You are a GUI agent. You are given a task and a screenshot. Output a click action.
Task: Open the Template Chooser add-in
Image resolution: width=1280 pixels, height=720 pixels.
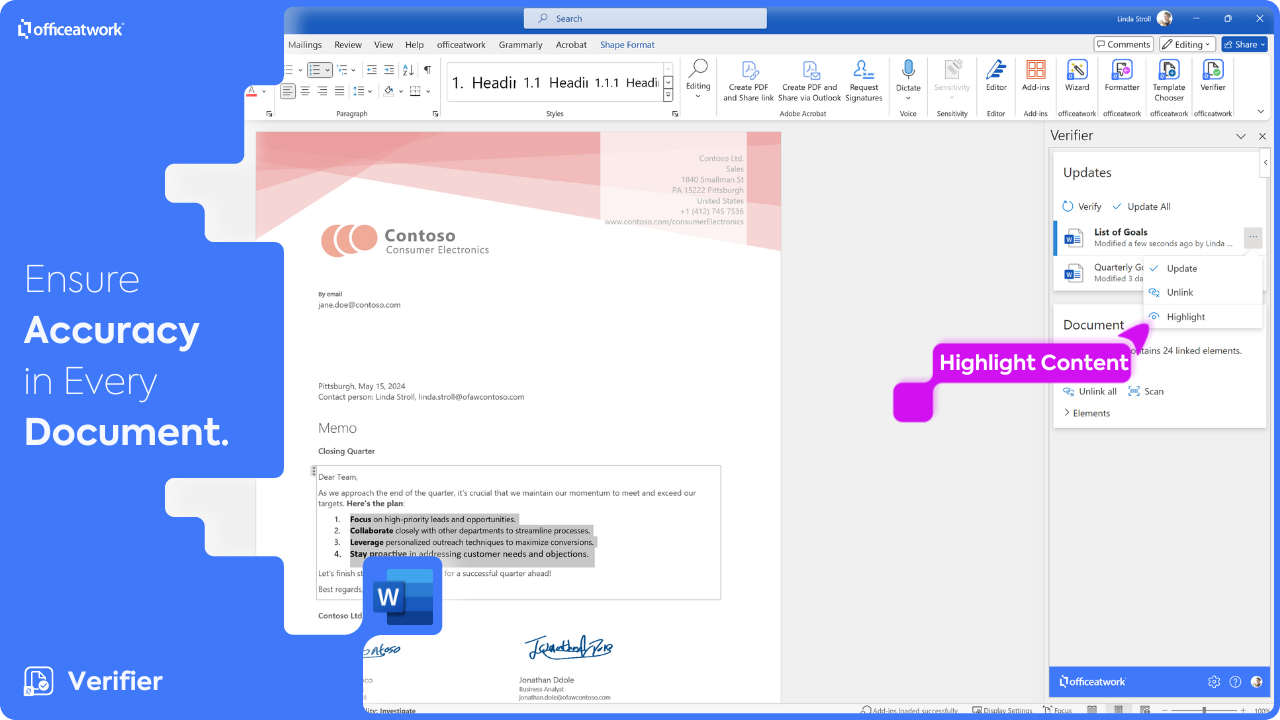click(x=1169, y=80)
